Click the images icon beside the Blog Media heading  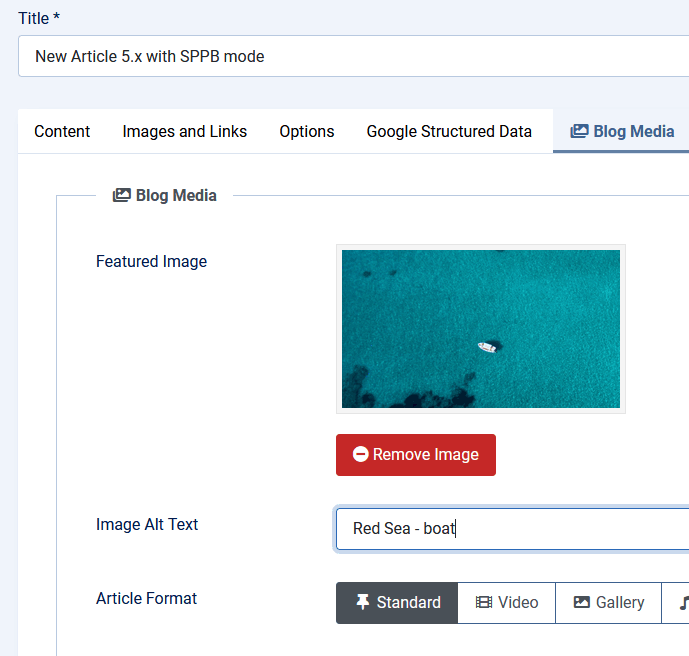tap(121, 196)
